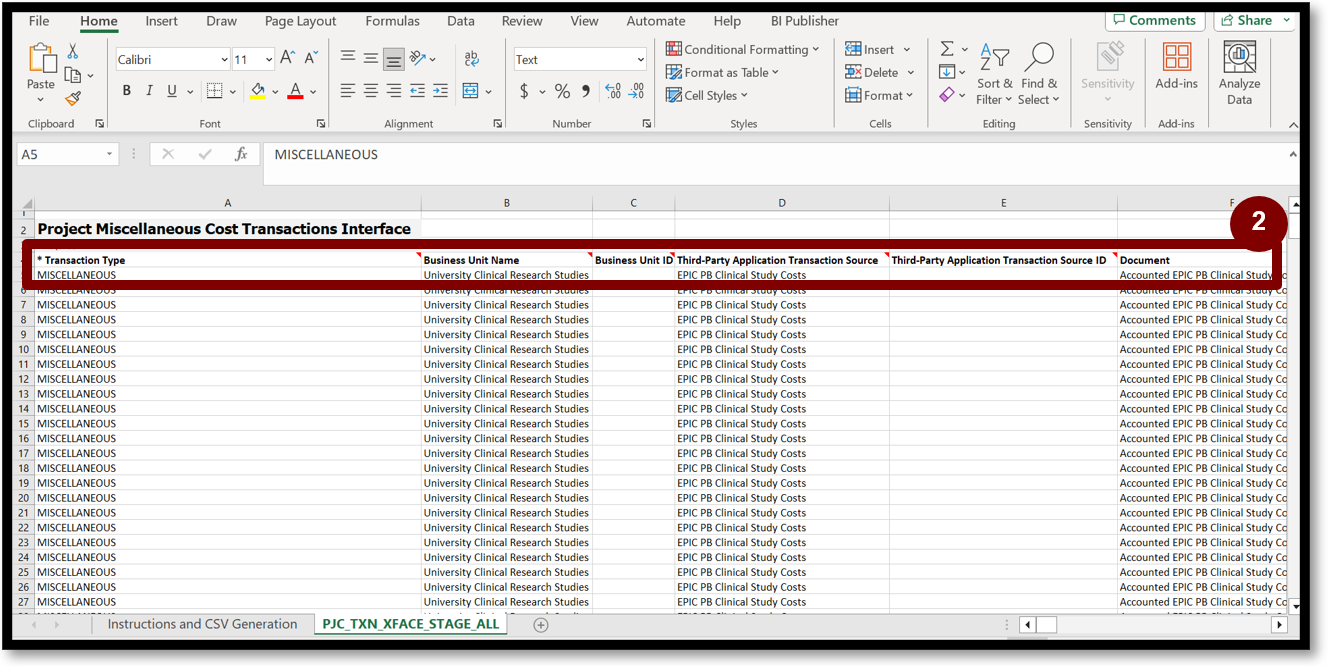Apply accounting dollar format
Screen dimensions: 1329x666
coord(524,91)
